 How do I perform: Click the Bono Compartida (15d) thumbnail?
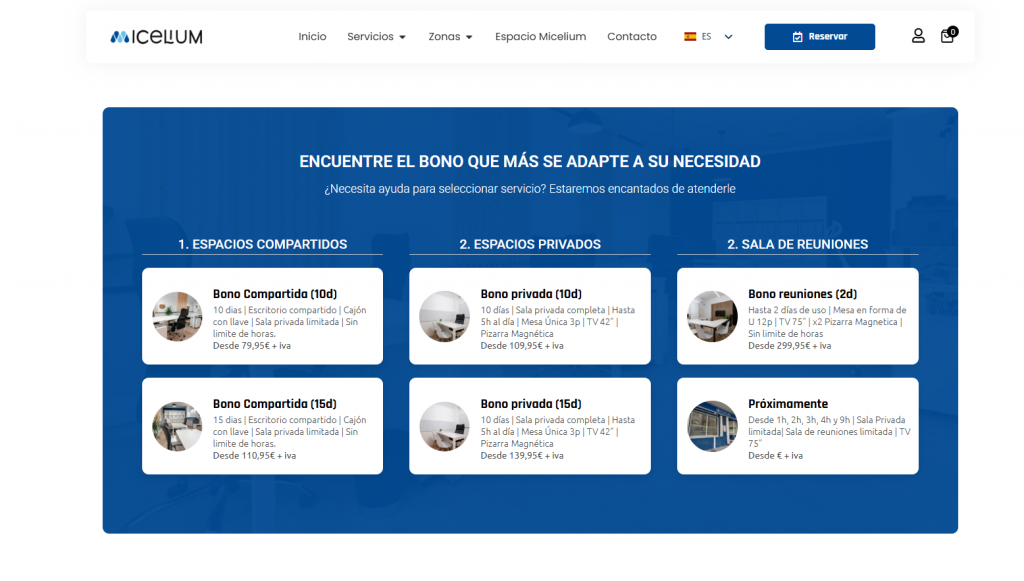pos(177,426)
